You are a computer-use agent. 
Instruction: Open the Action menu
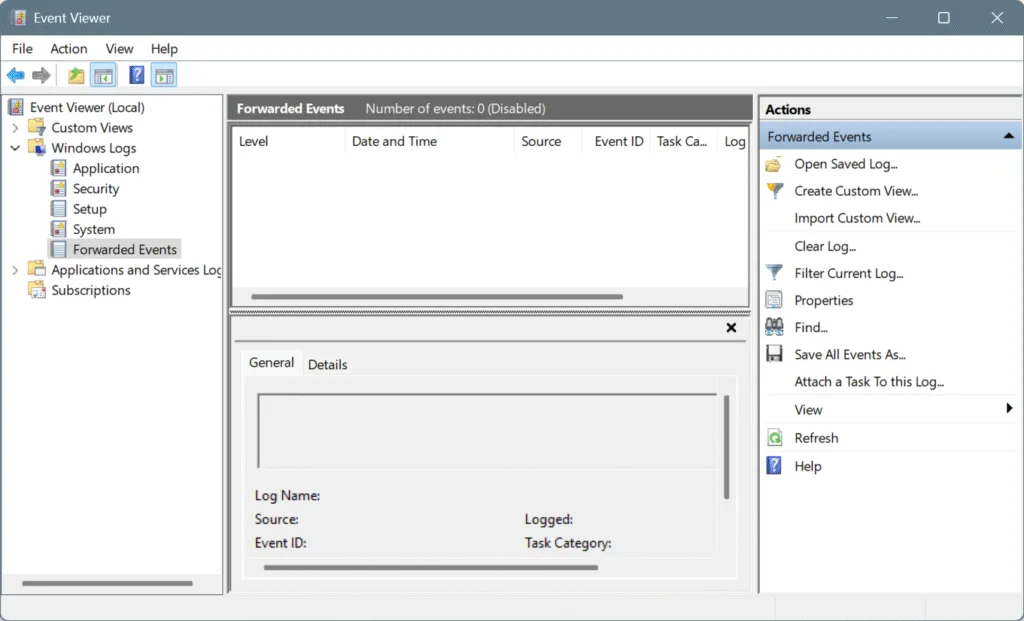(68, 48)
